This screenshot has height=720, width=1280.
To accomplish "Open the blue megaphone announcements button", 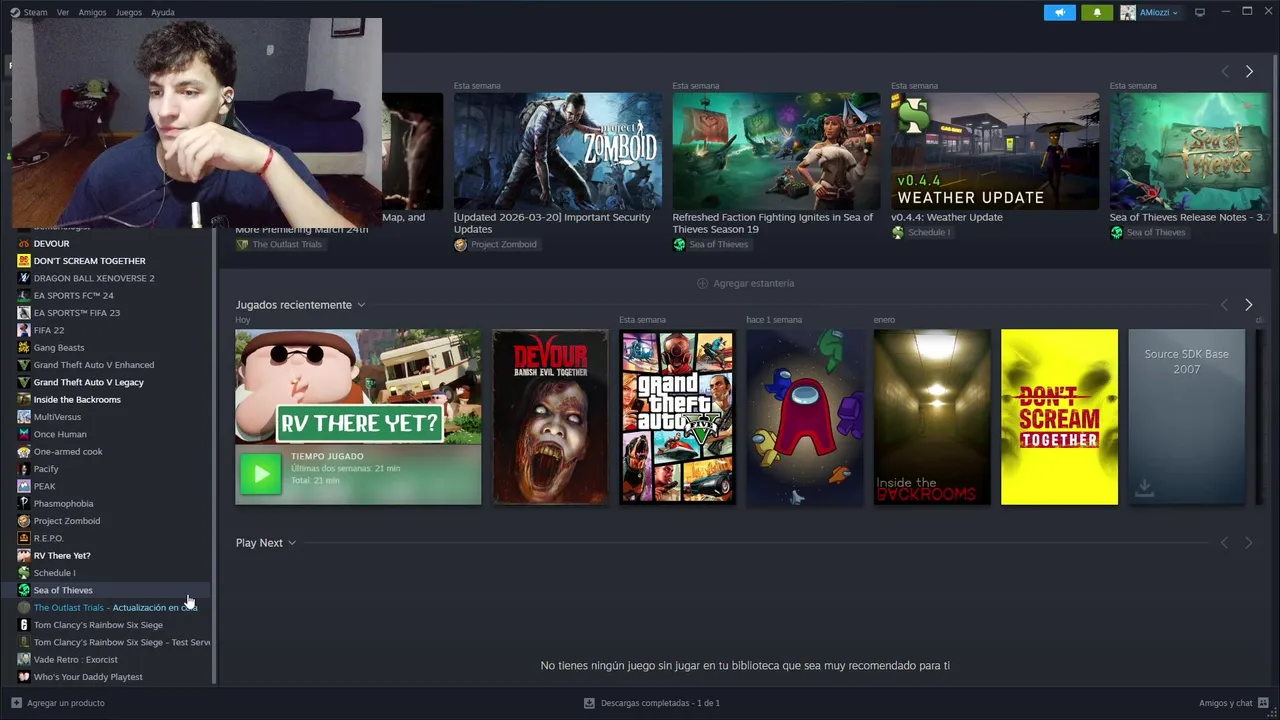I will 1060,12.
